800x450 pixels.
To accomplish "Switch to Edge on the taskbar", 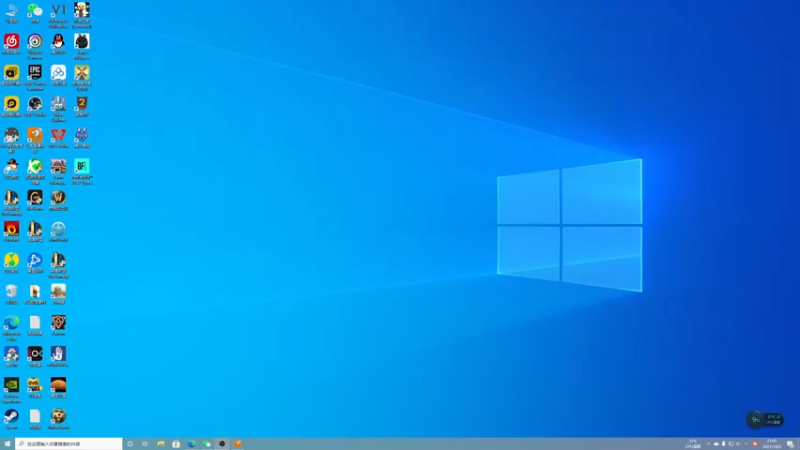I will [x=191, y=444].
